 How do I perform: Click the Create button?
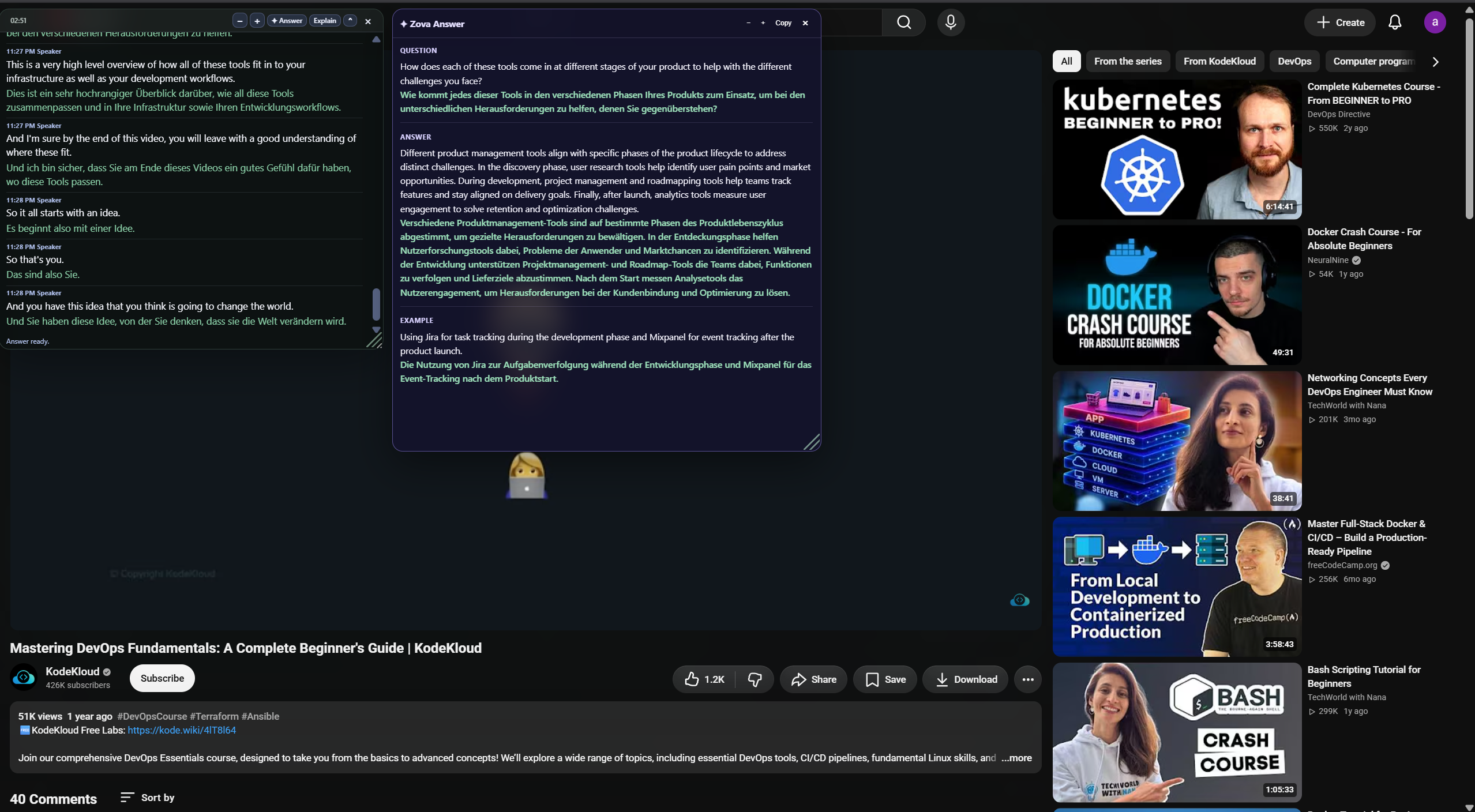click(x=1340, y=22)
